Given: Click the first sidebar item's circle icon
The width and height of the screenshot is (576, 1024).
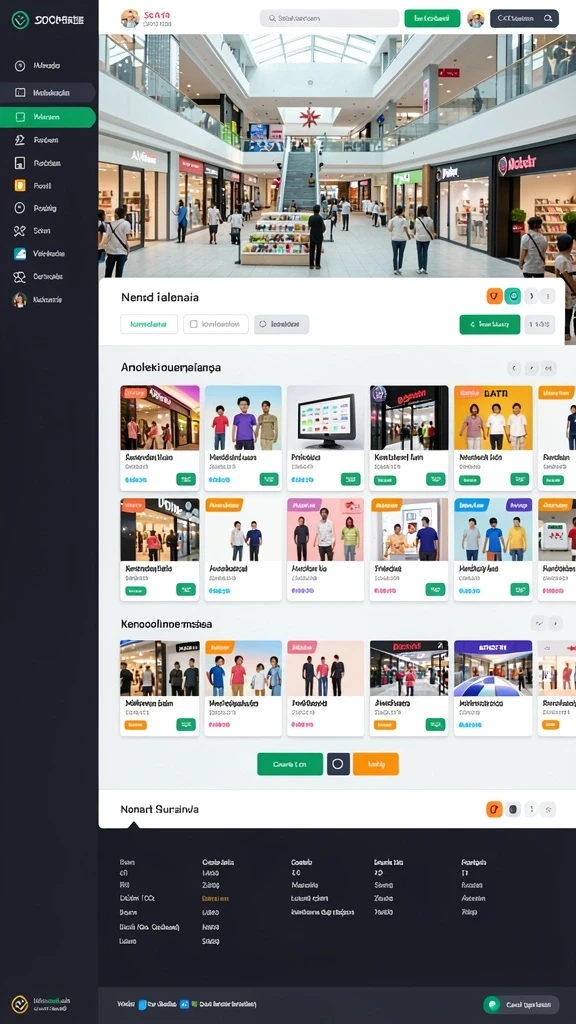Looking at the screenshot, I should (x=20, y=65).
